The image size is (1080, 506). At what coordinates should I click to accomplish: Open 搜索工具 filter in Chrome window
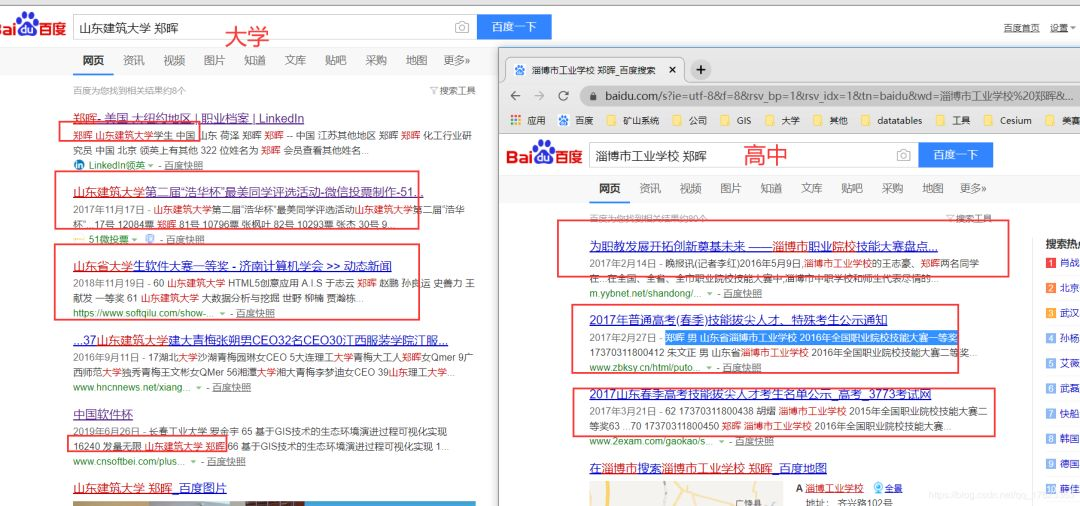coord(969,218)
